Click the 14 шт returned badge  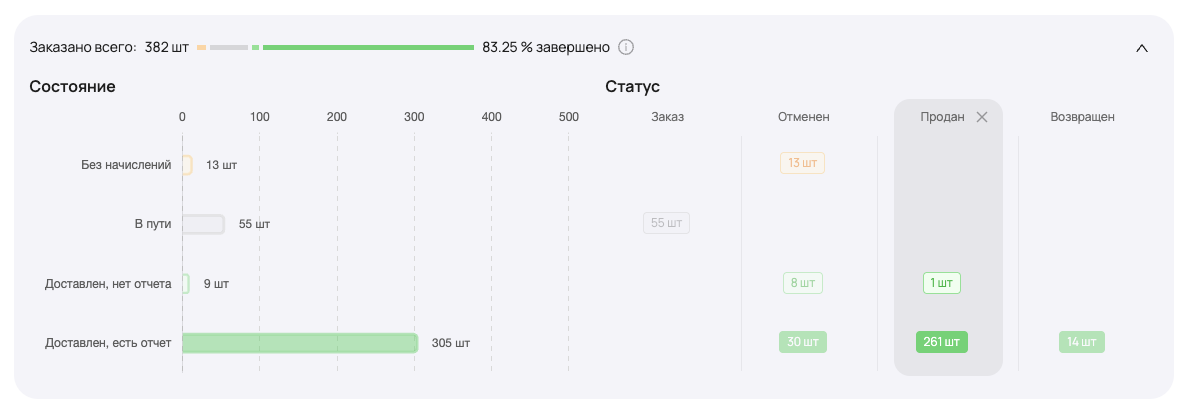(x=1082, y=342)
